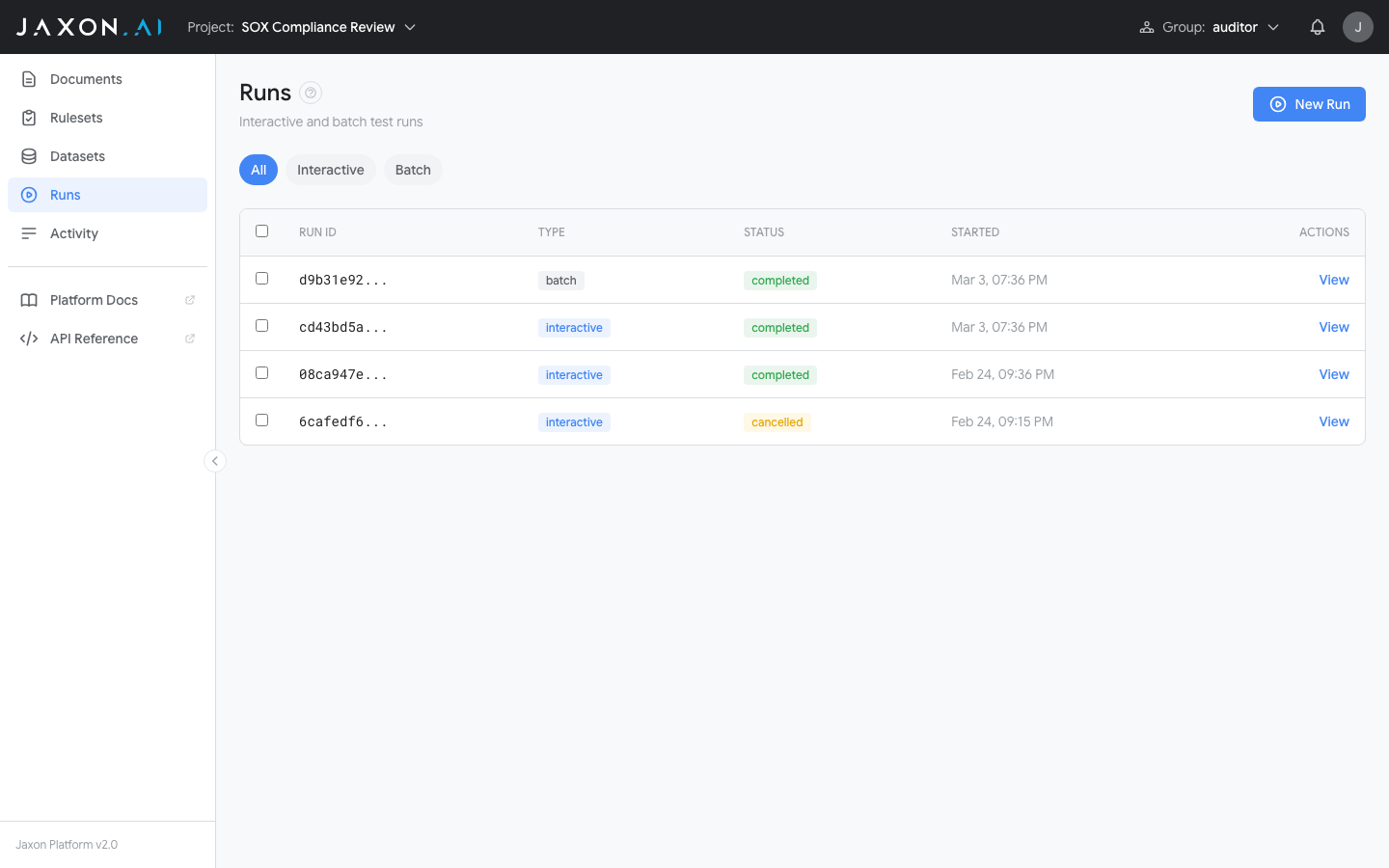Open Activity via its list icon
This screenshot has height=868, width=1389.
[x=29, y=232]
